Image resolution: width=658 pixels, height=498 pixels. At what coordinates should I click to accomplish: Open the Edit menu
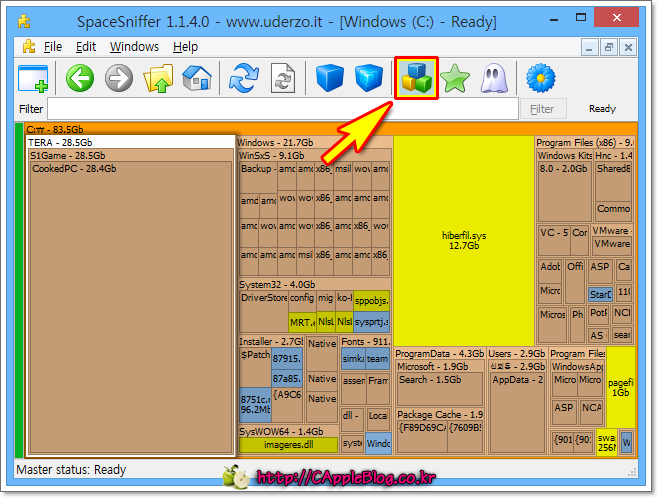[x=86, y=47]
